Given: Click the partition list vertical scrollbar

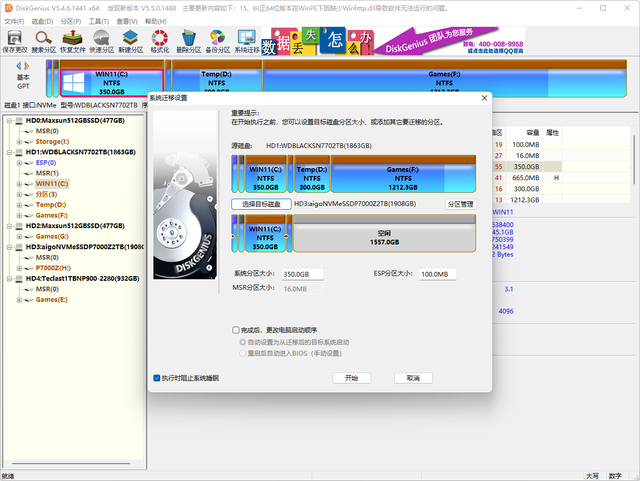Looking at the screenshot, I should pyautogui.click(x=634, y=160).
